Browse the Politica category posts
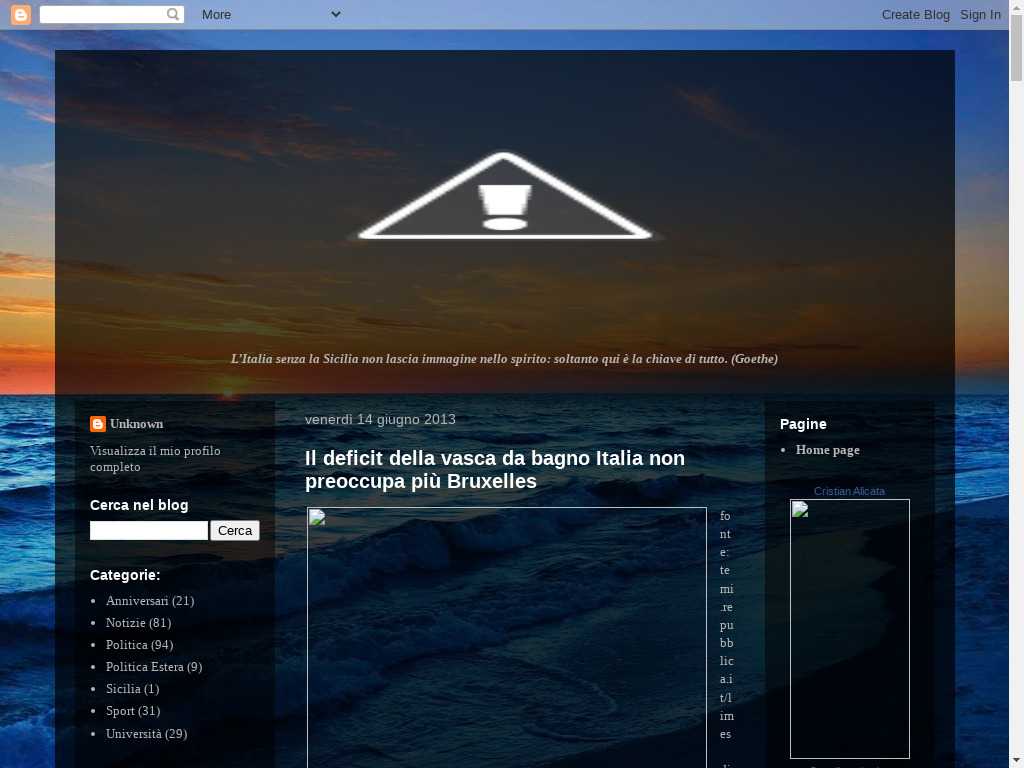The image size is (1024, 768). [126, 645]
